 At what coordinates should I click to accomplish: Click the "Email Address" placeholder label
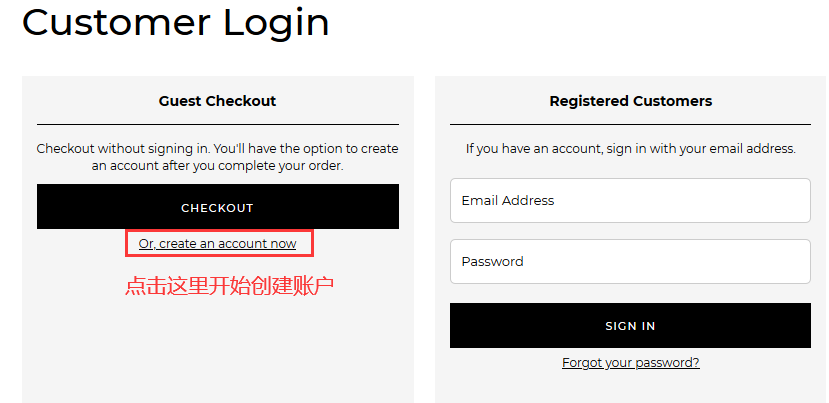507,200
